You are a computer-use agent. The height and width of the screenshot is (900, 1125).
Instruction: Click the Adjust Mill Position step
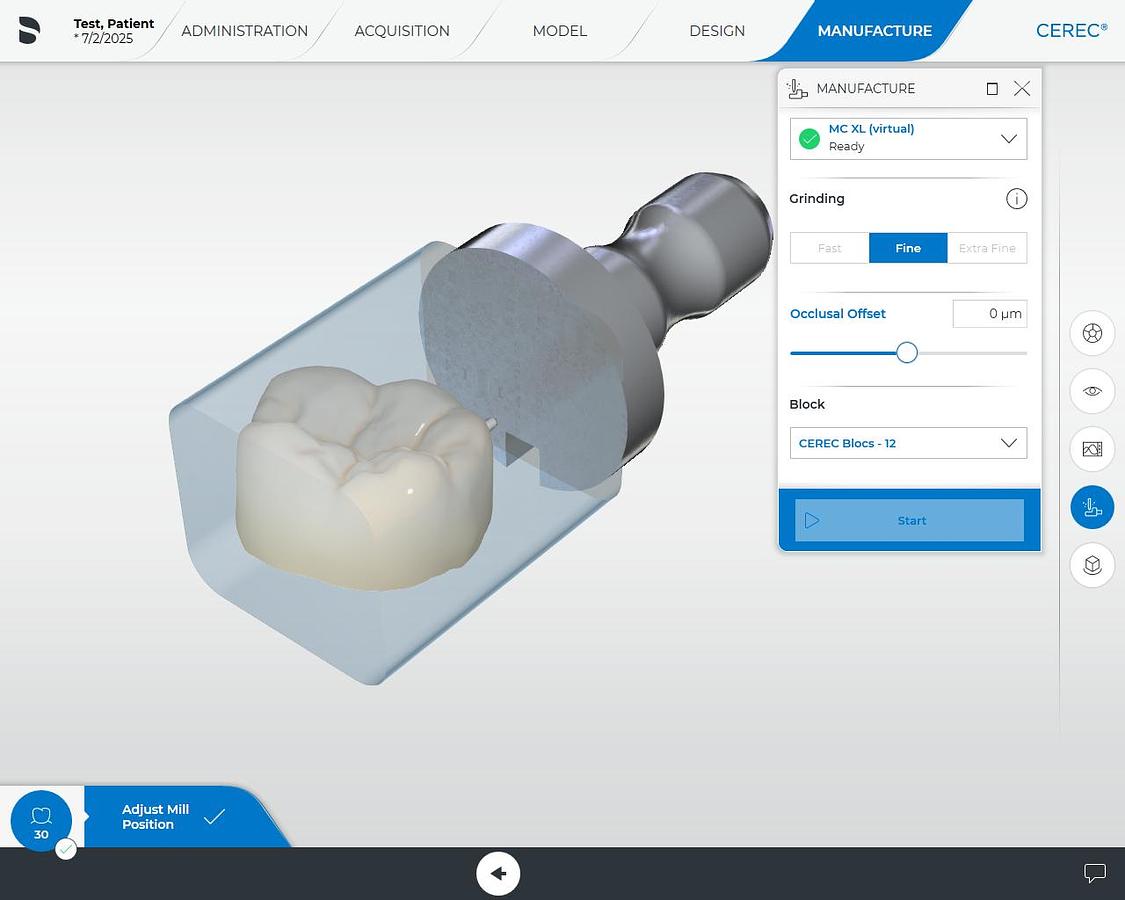coord(155,817)
